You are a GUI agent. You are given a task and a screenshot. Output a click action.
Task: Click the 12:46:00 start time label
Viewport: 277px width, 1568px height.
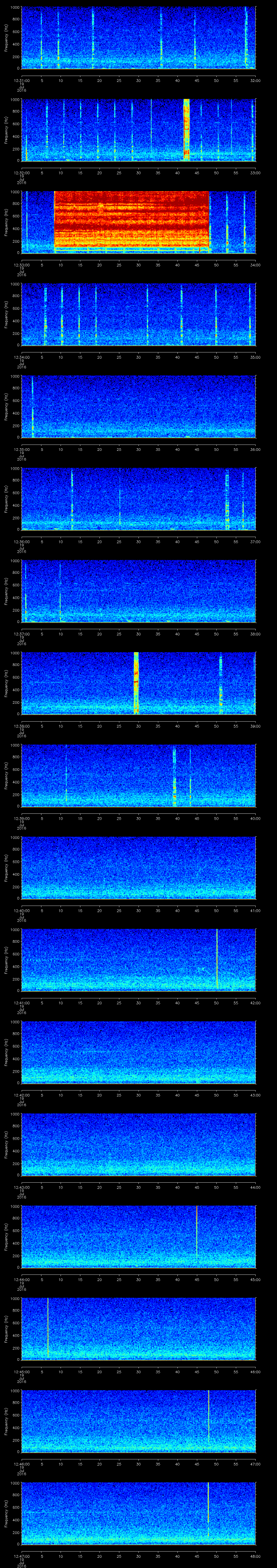(22, 1464)
